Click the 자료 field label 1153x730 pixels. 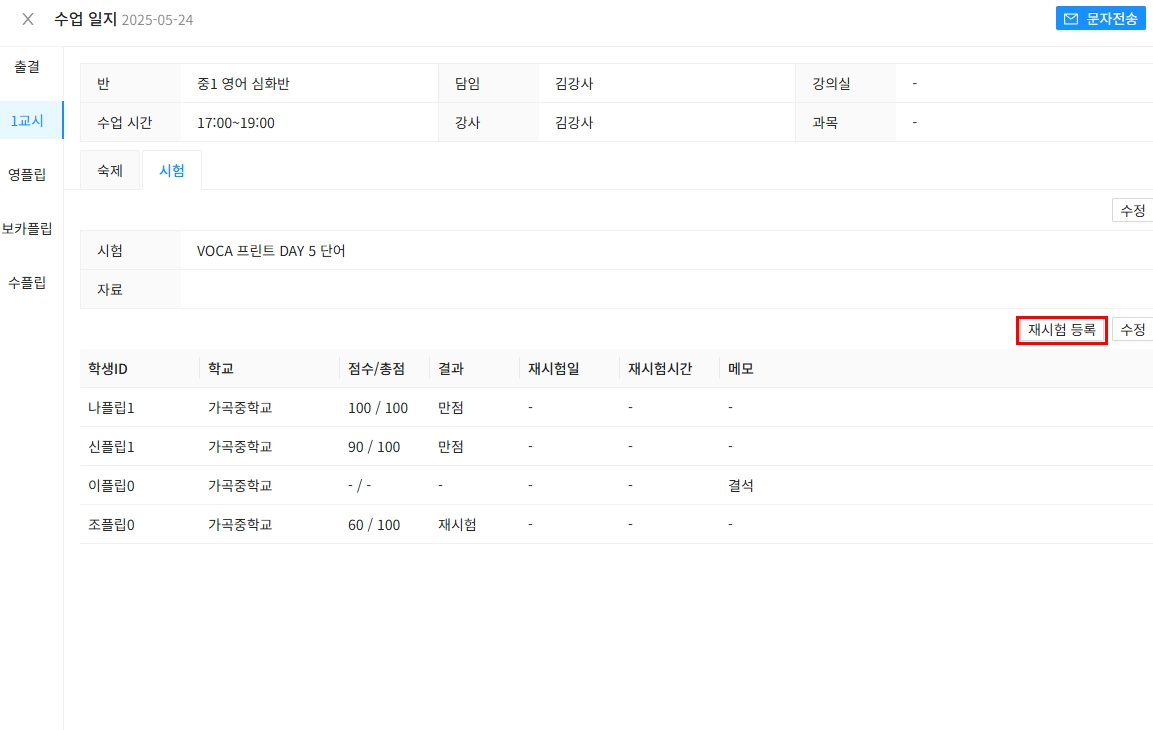[110, 290]
